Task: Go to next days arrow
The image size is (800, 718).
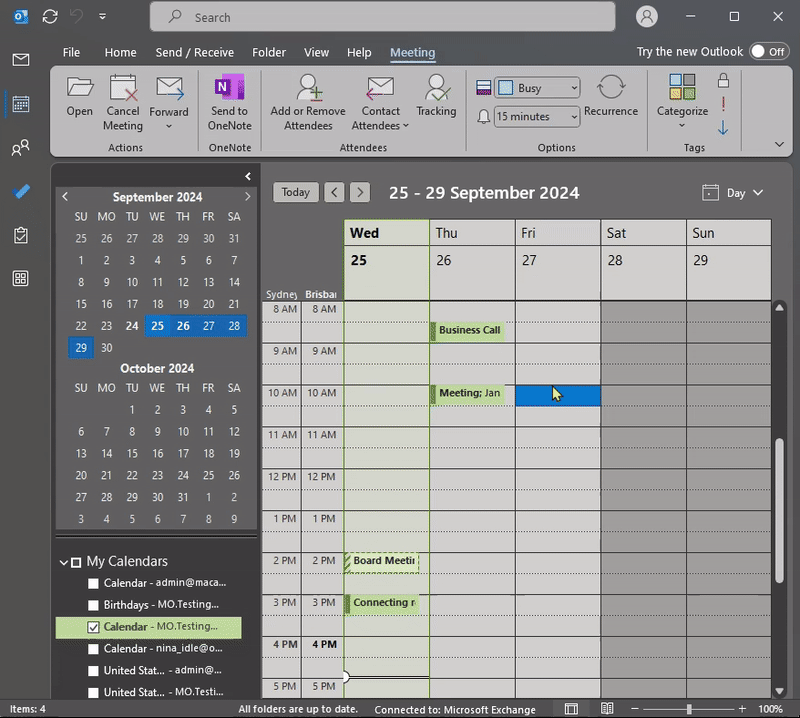Action: click(360, 192)
